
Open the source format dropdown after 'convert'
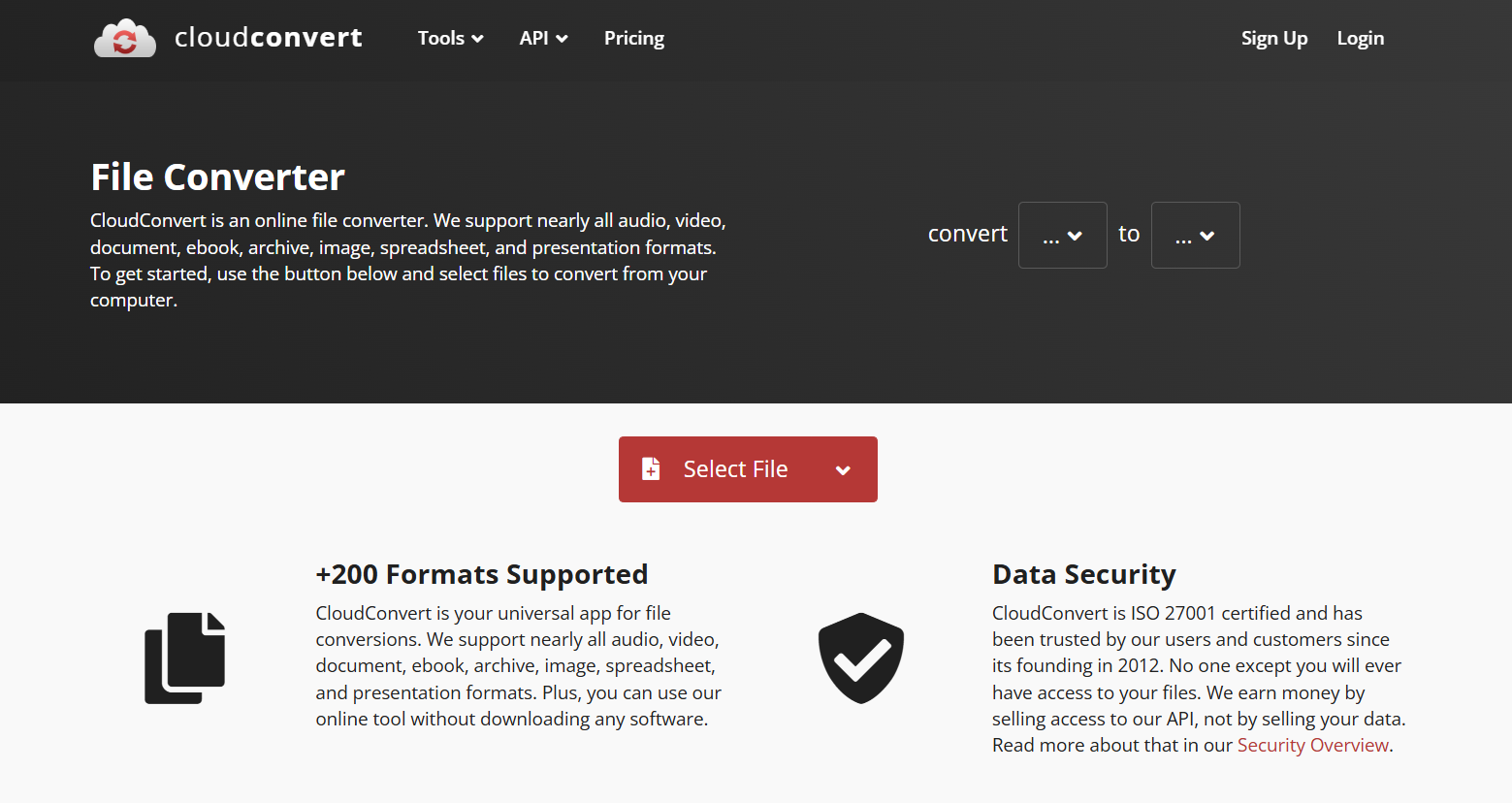[x=1062, y=235]
